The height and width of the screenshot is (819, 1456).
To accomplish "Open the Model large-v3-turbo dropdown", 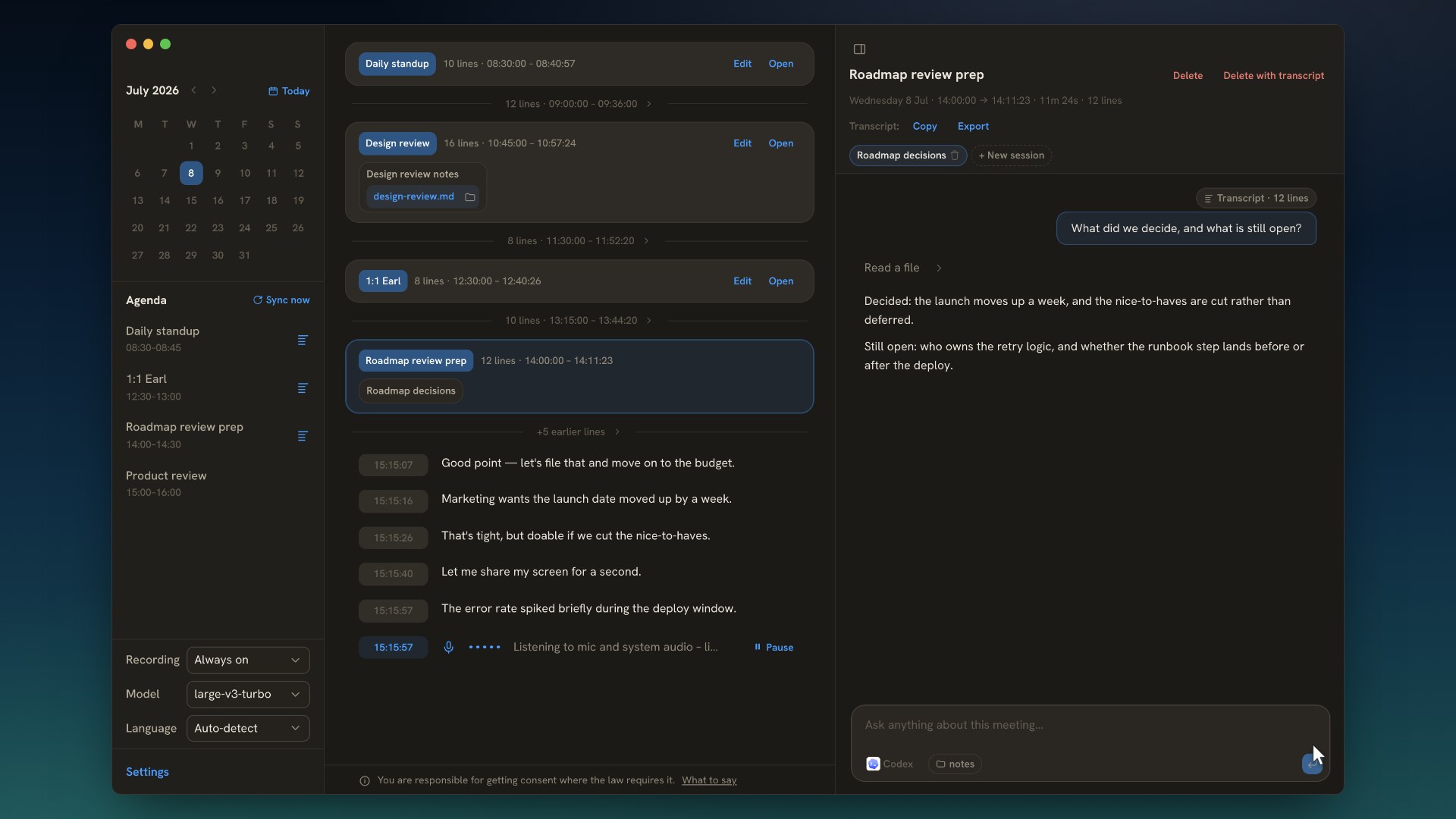I will point(248,694).
